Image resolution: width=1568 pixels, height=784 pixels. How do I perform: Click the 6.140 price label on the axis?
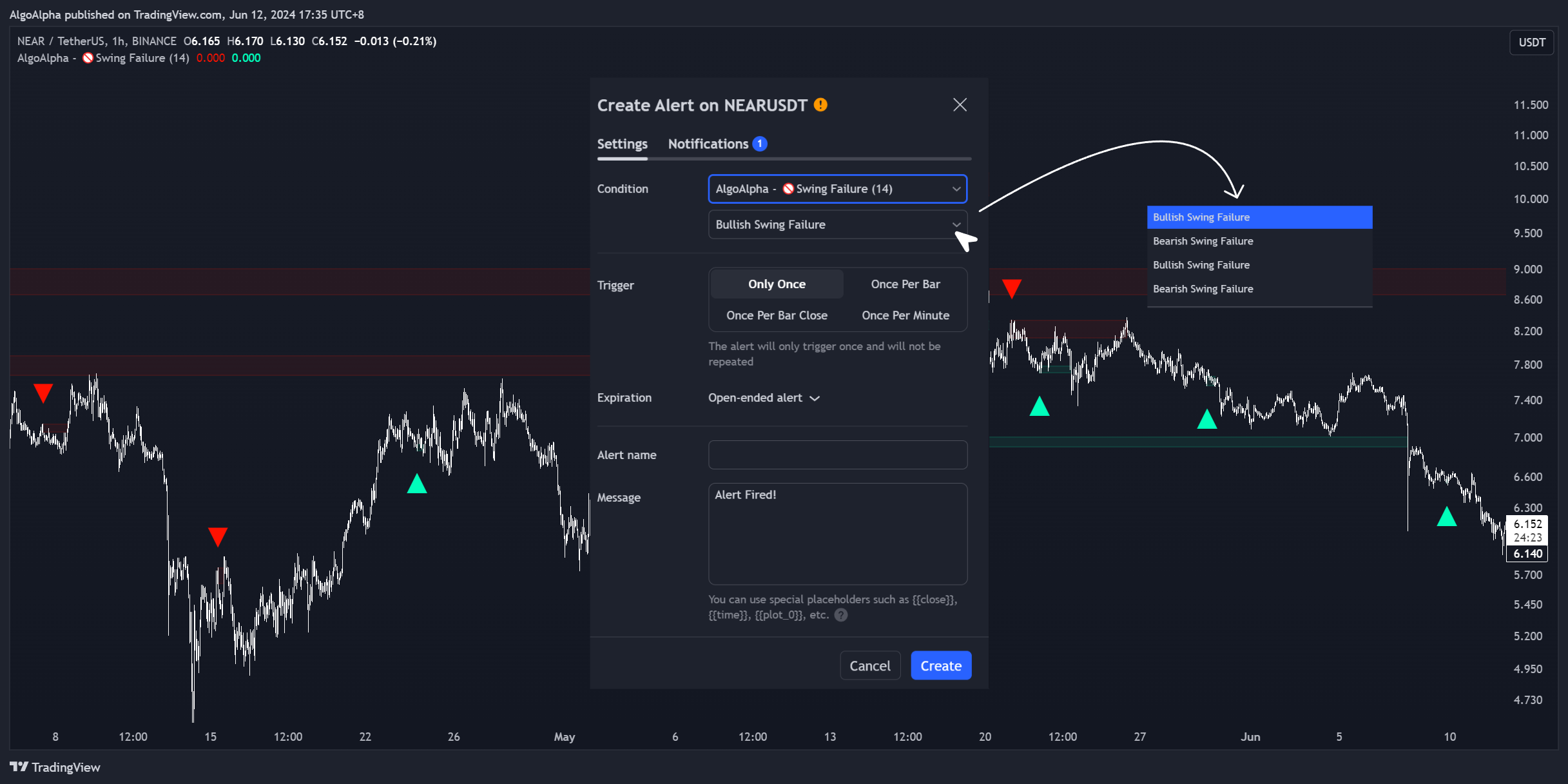point(1527,554)
